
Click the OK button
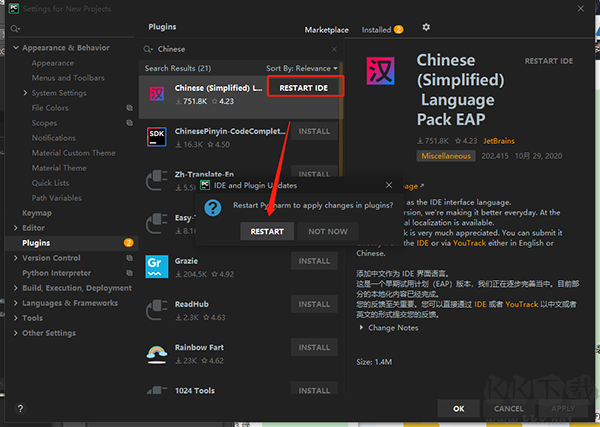[x=458, y=409]
